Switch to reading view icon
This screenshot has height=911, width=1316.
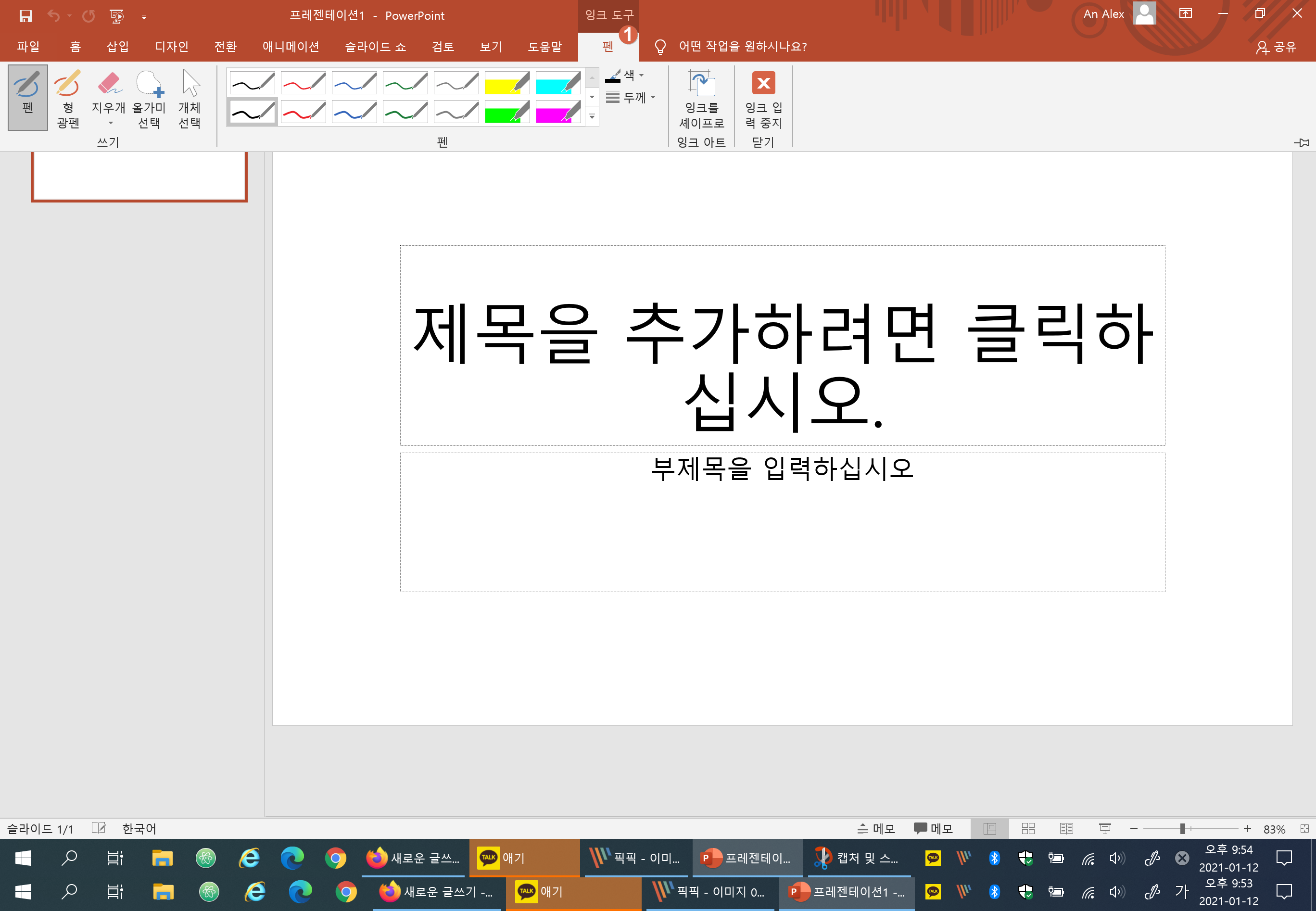[x=1066, y=828]
